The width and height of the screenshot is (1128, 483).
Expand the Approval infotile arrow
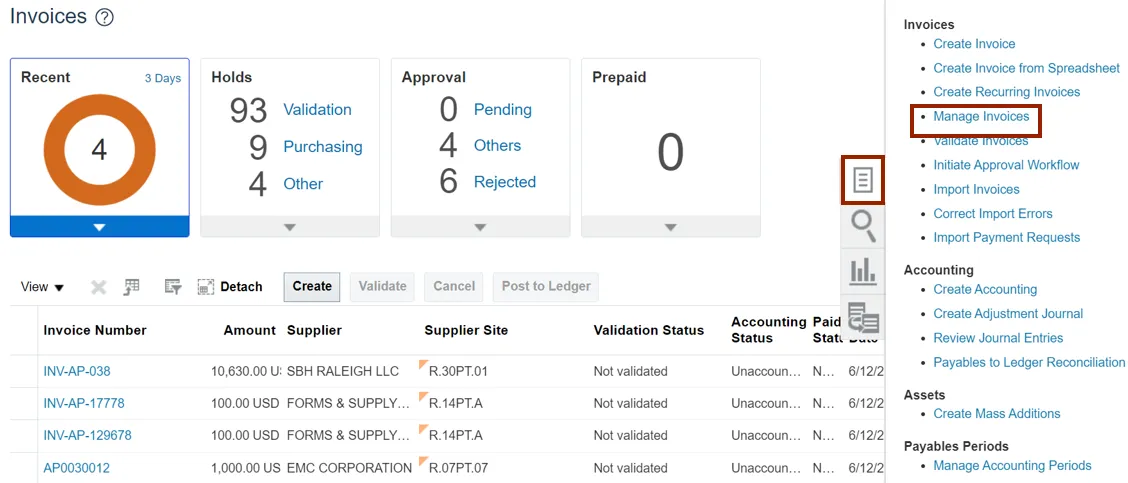coord(480,227)
